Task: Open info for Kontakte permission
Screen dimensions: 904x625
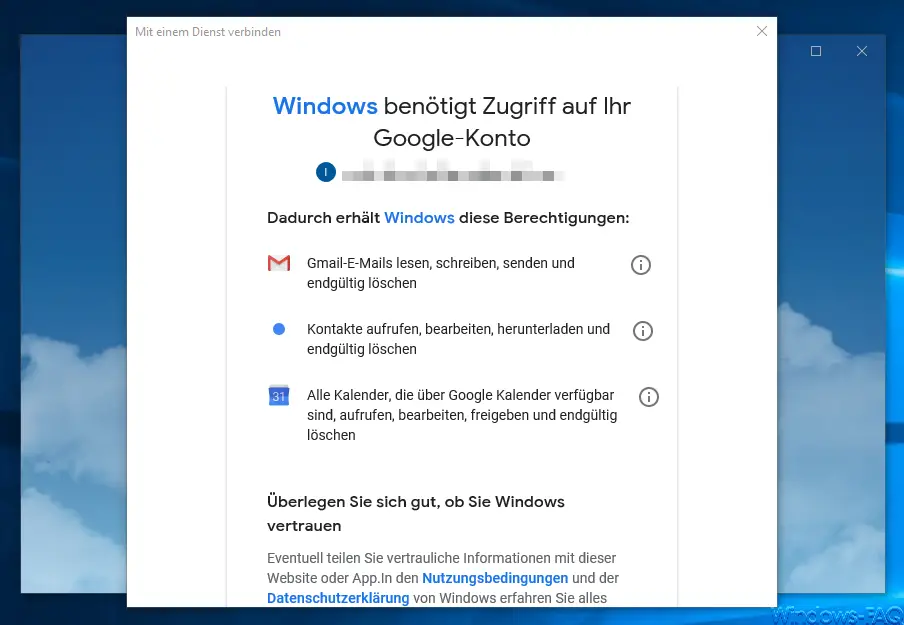Action: click(643, 331)
